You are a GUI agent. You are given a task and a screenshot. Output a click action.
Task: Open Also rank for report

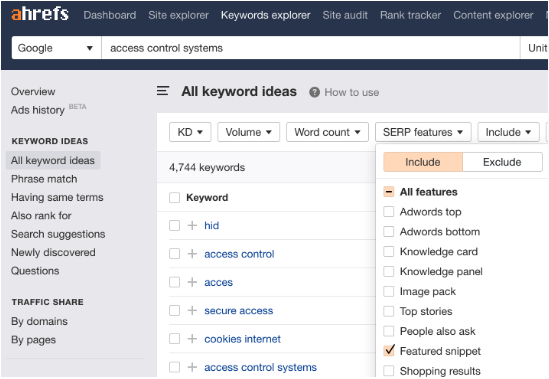pyautogui.click(x=41, y=215)
